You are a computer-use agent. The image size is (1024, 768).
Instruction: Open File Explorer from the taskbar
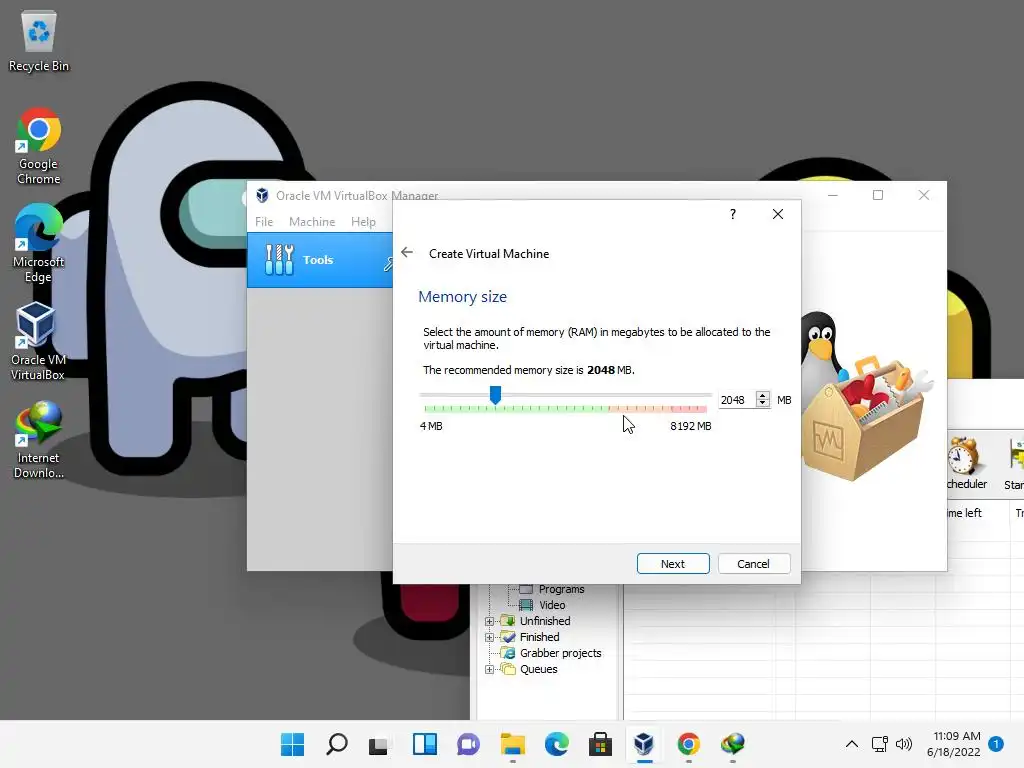coord(513,744)
